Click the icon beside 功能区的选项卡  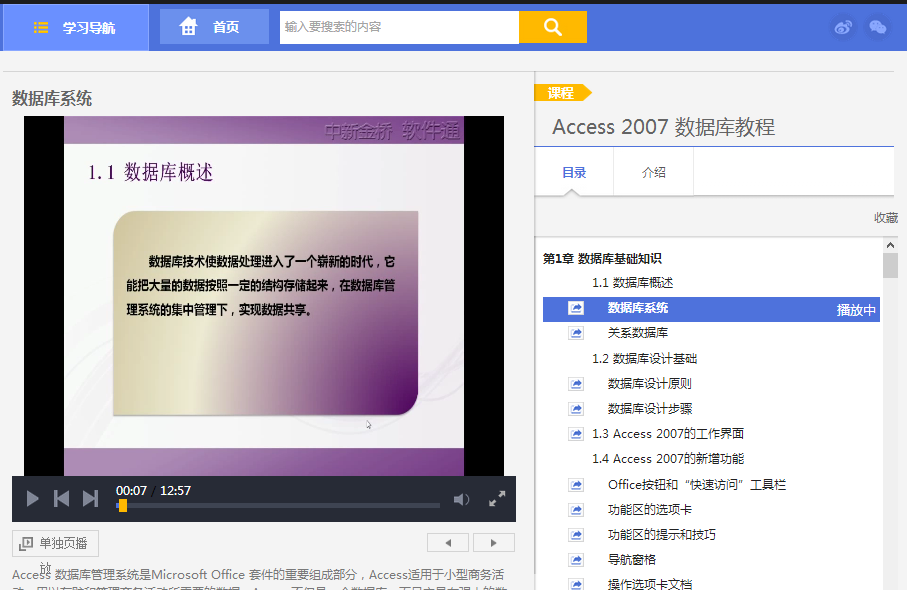pos(576,510)
